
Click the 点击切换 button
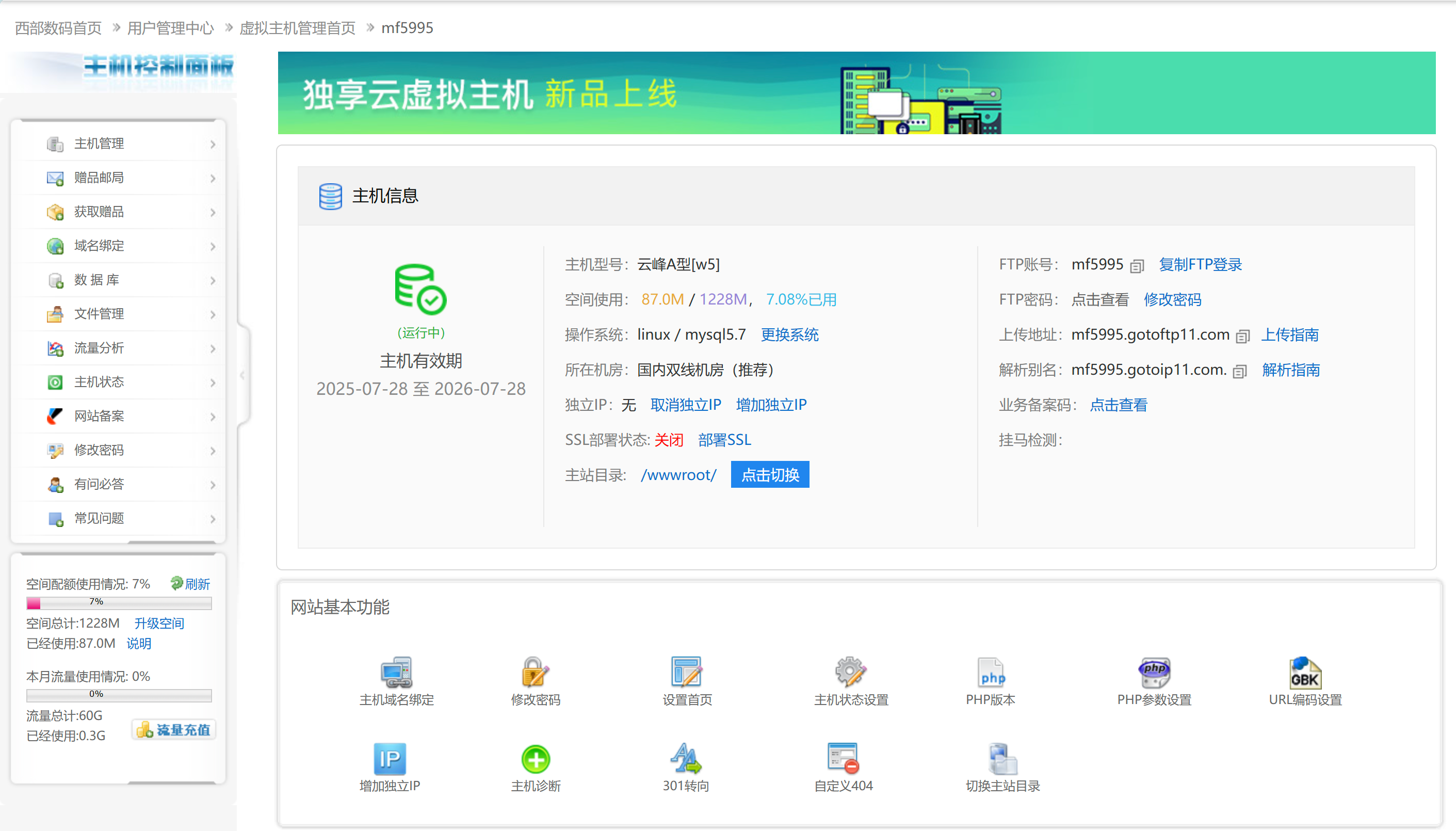[x=769, y=475]
